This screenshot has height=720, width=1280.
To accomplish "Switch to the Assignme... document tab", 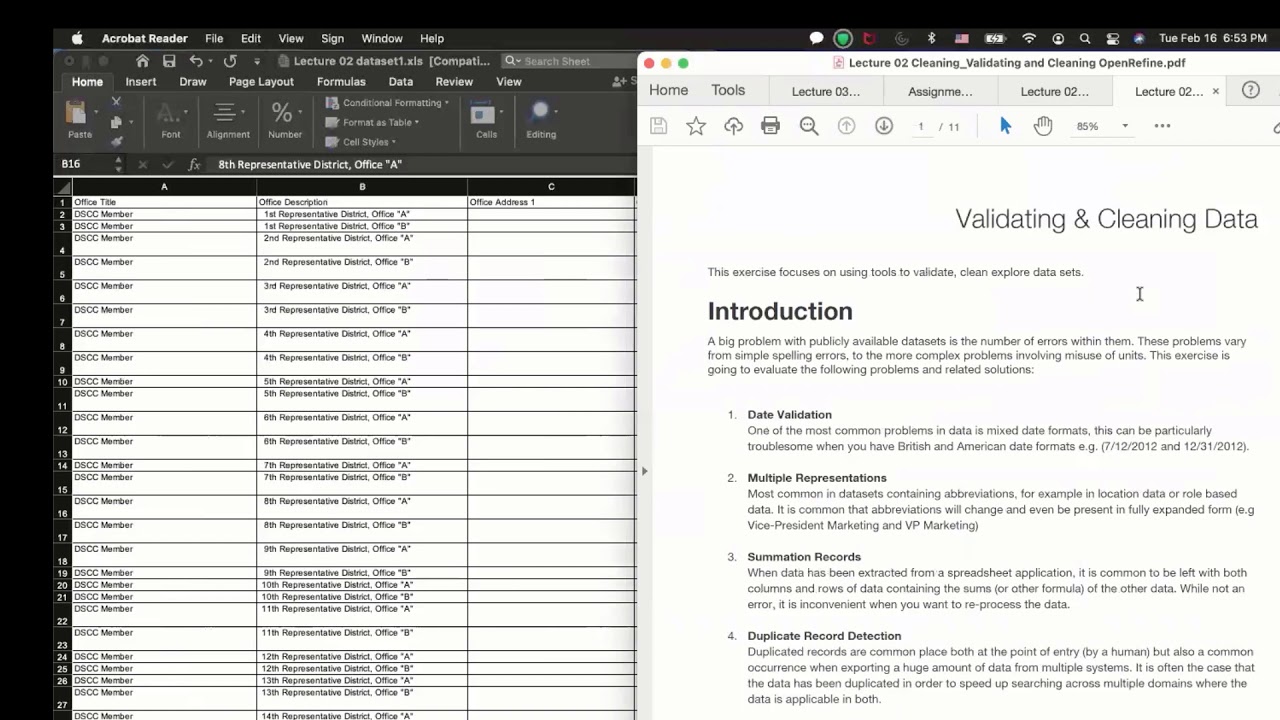I will click(x=940, y=91).
